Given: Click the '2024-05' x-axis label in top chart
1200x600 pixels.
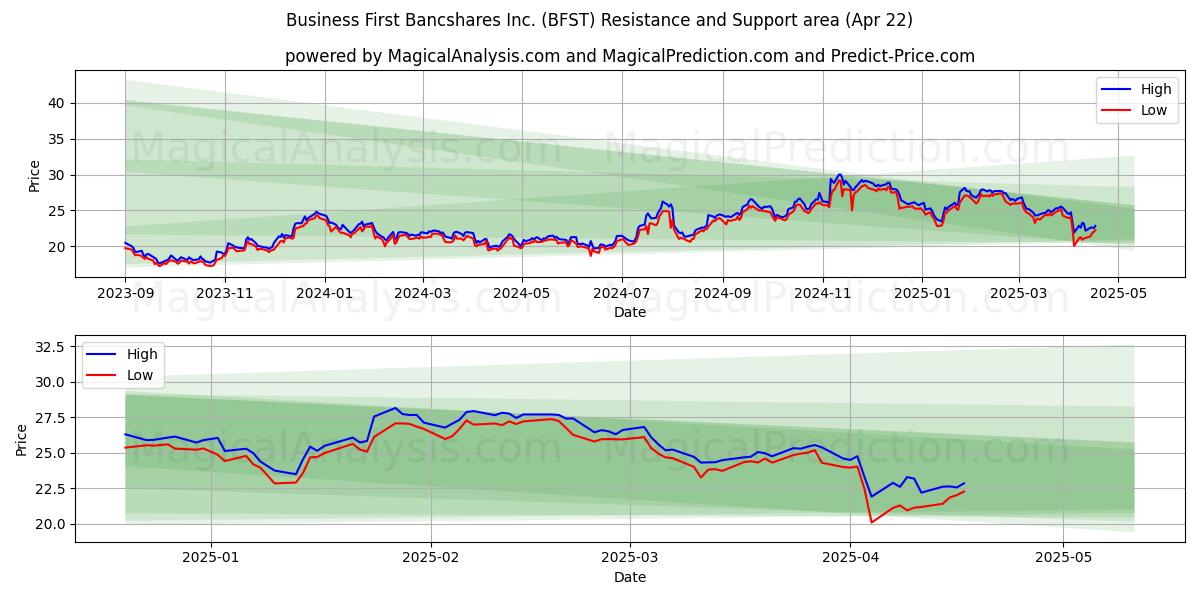Looking at the screenshot, I should (x=523, y=295).
